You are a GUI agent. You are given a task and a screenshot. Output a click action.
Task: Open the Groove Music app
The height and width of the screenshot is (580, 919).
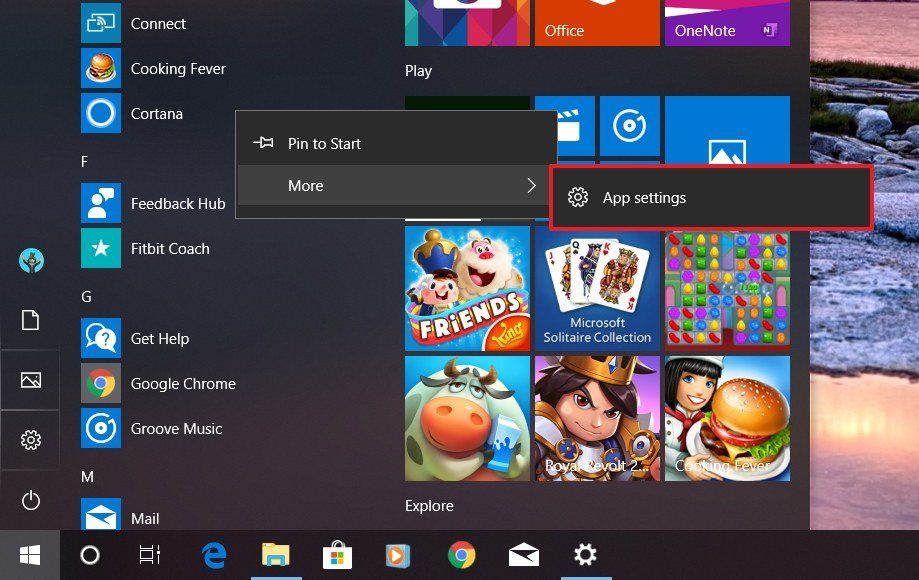coord(176,428)
